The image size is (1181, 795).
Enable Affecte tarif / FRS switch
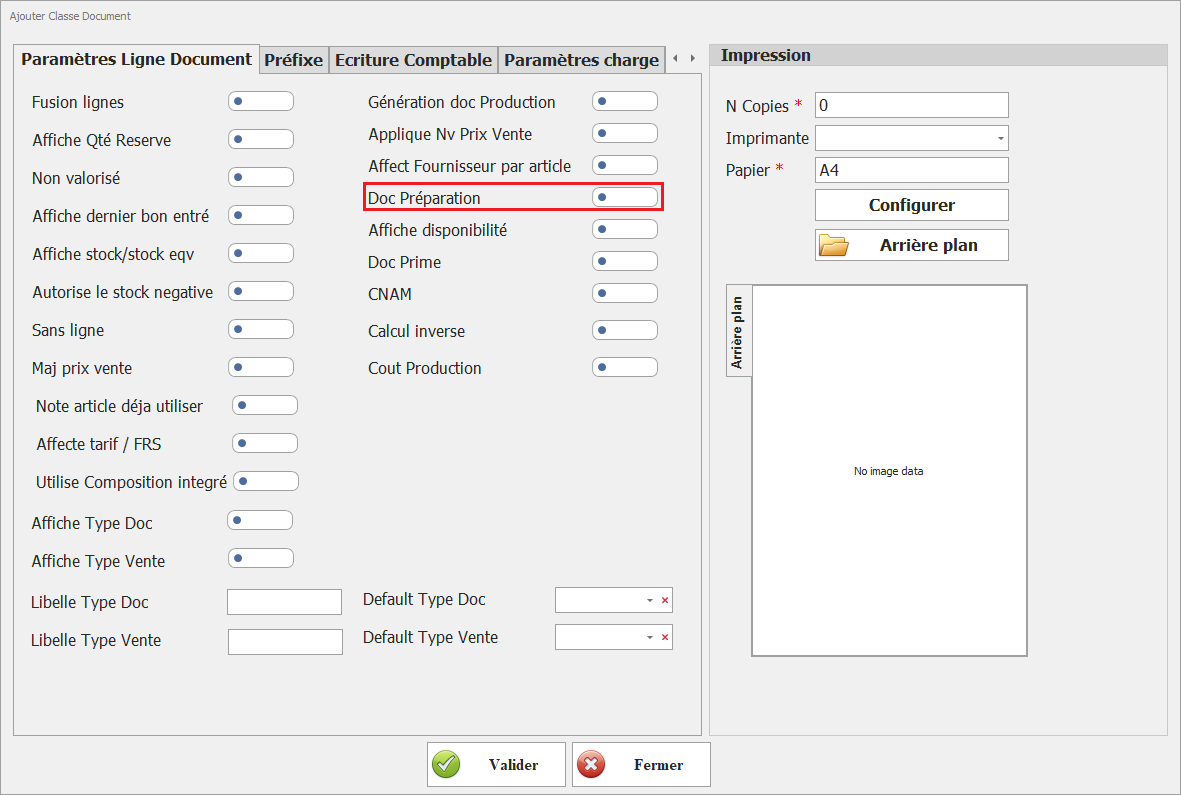[x=264, y=443]
